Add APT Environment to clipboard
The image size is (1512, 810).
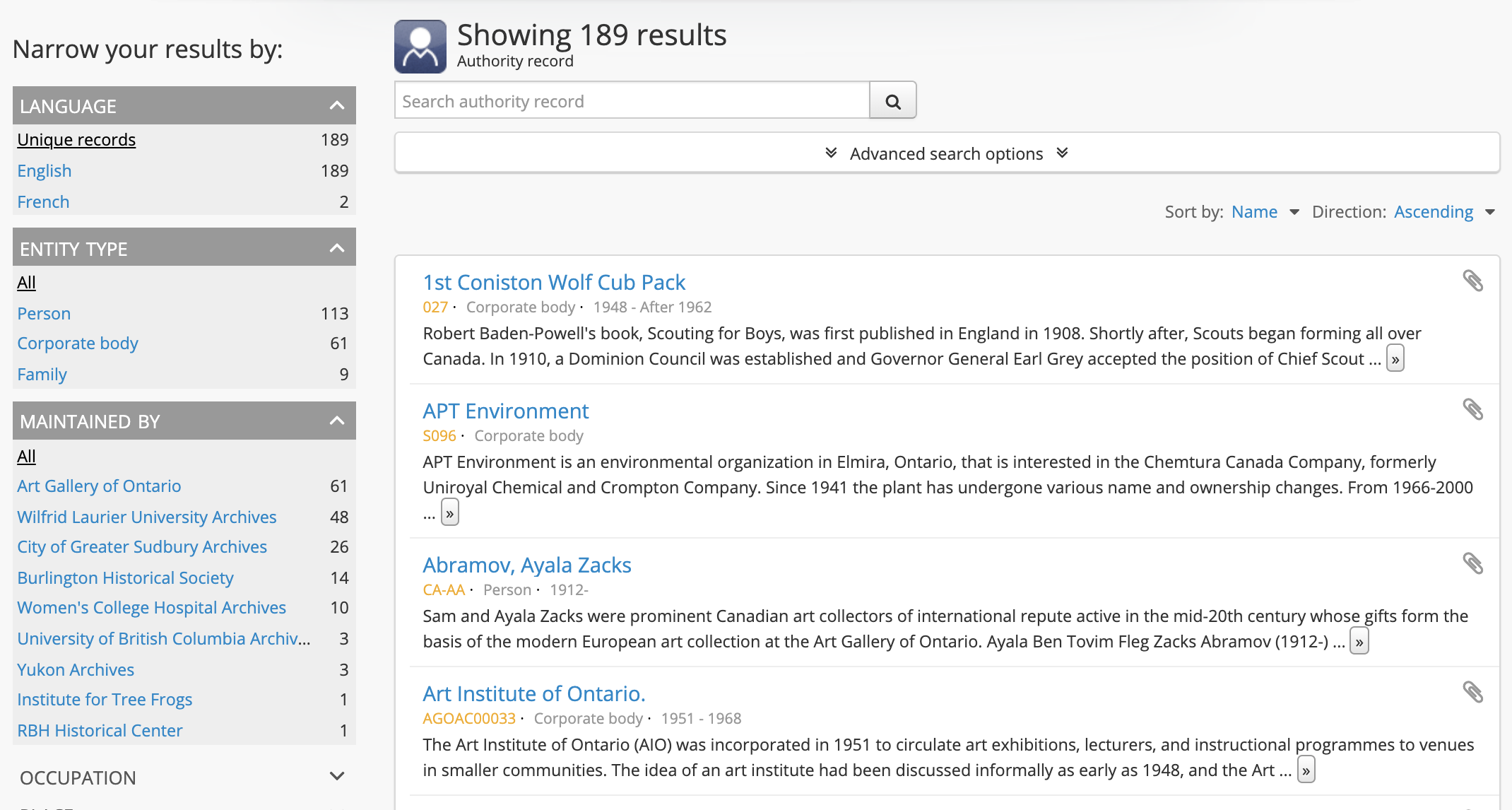pyautogui.click(x=1472, y=410)
